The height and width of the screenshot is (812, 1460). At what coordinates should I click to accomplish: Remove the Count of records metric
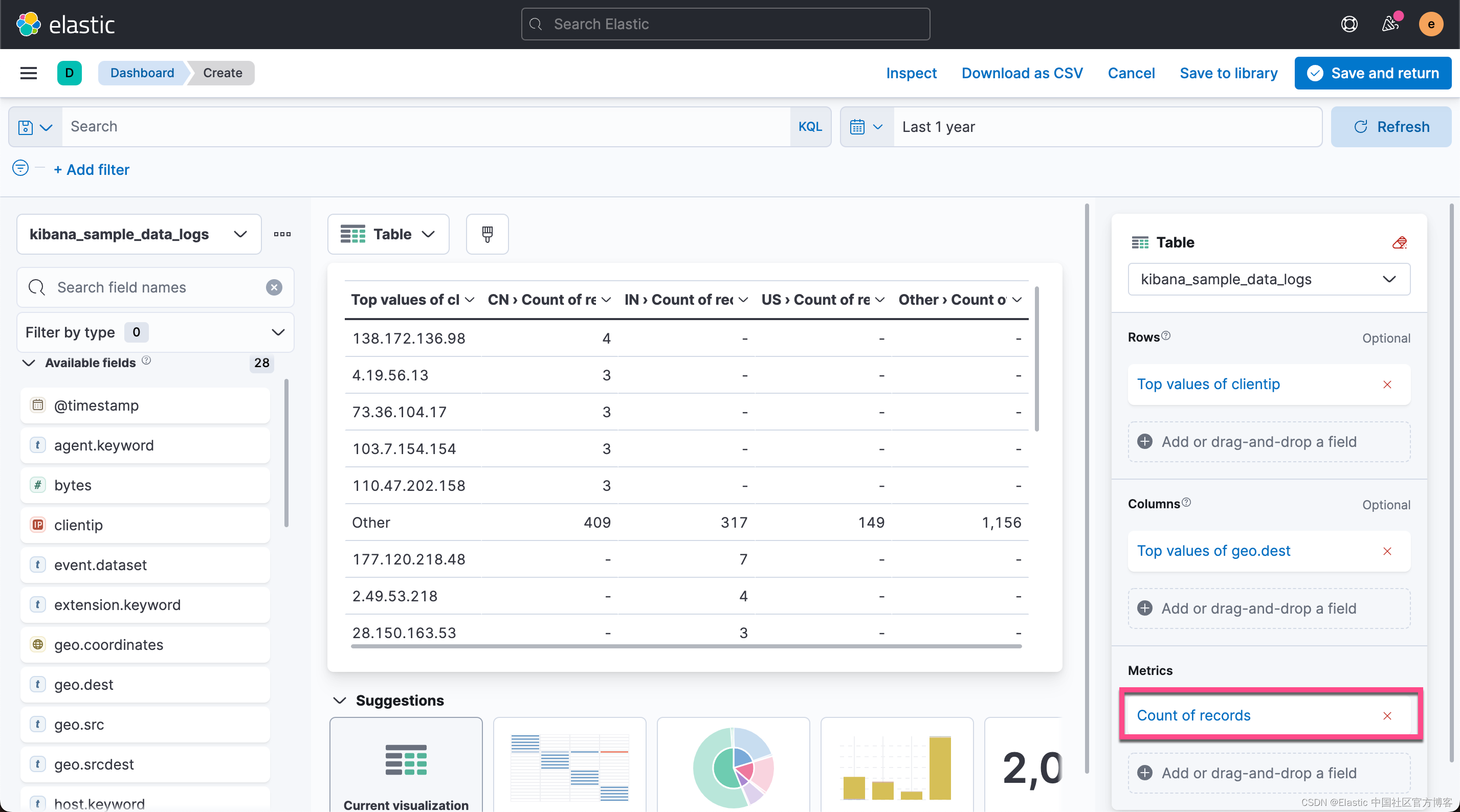(1387, 716)
